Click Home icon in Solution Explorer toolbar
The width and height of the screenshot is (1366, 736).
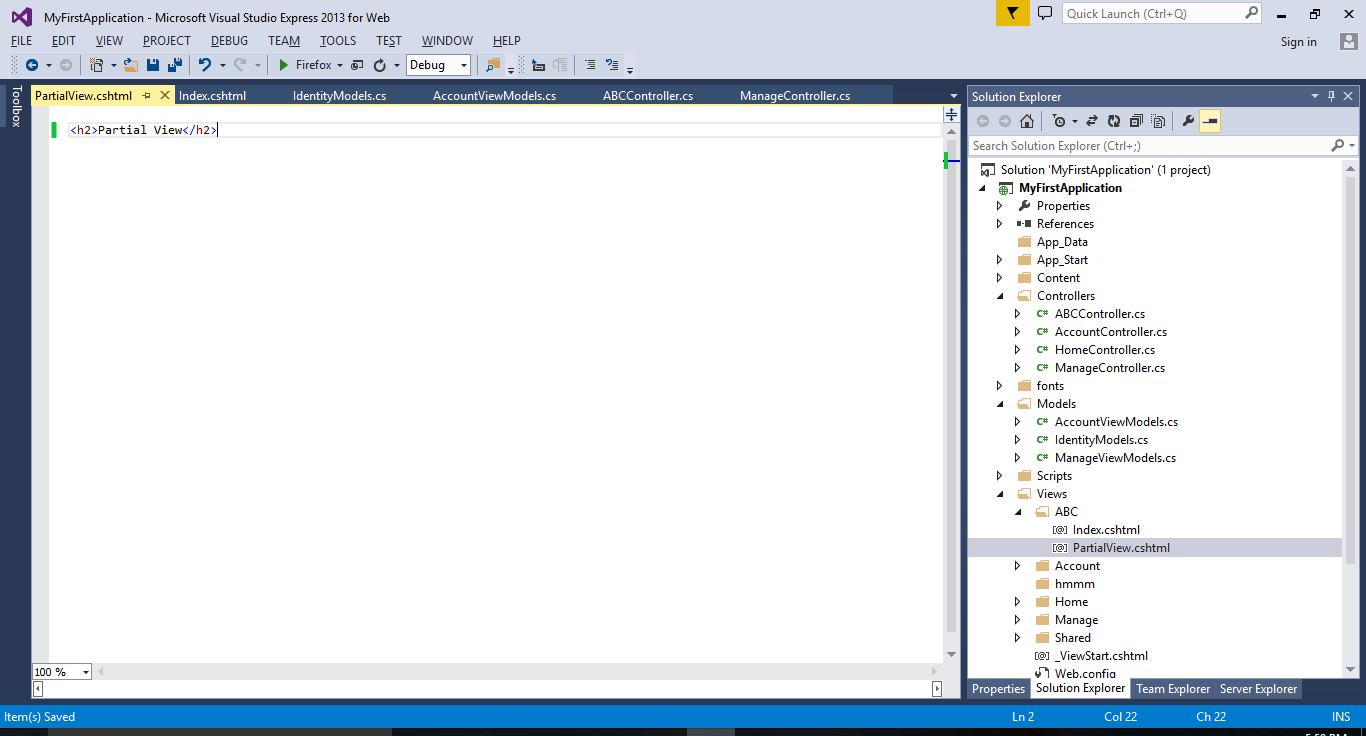point(1027,121)
